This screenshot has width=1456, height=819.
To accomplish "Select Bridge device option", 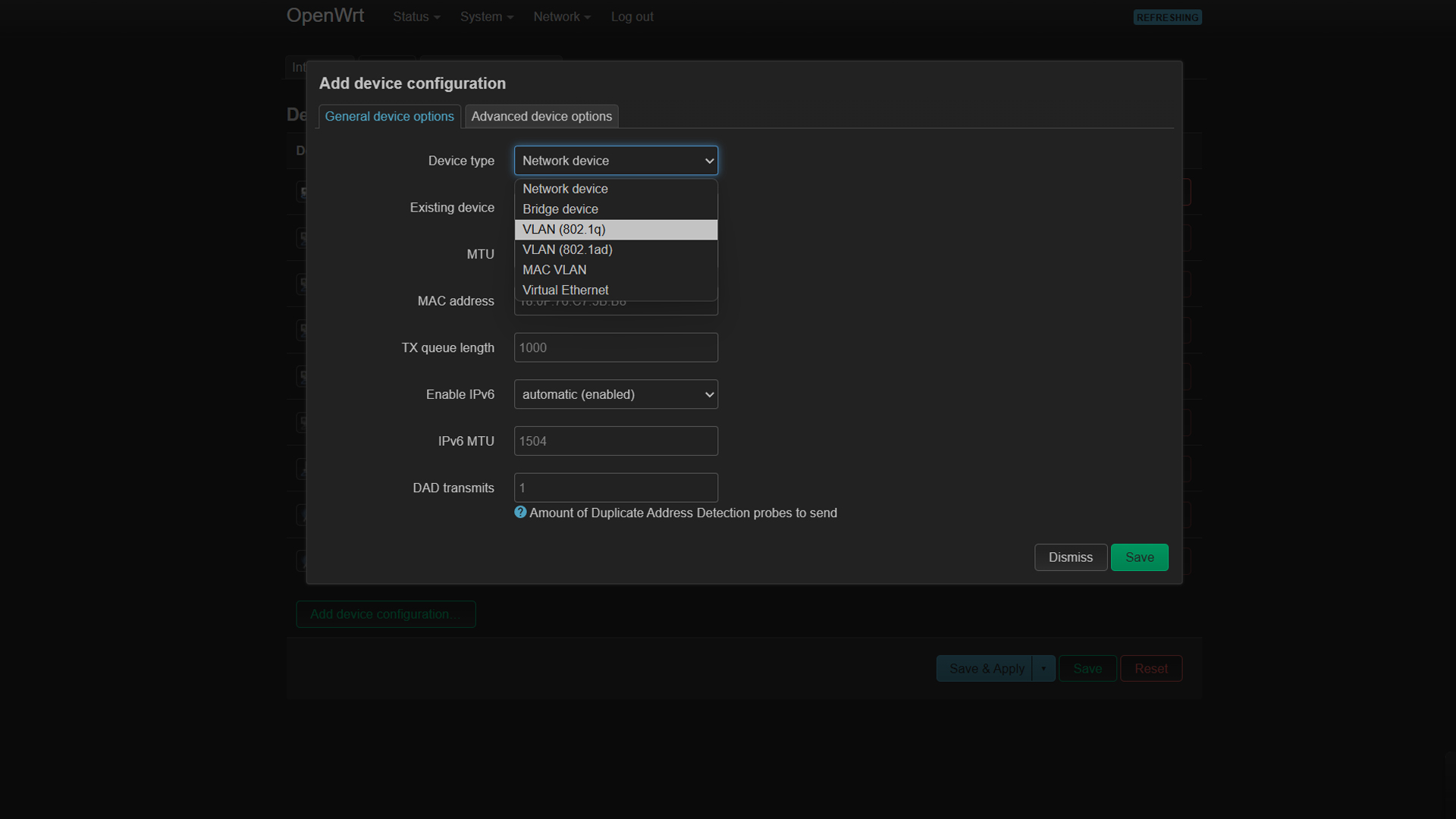I will coord(616,209).
